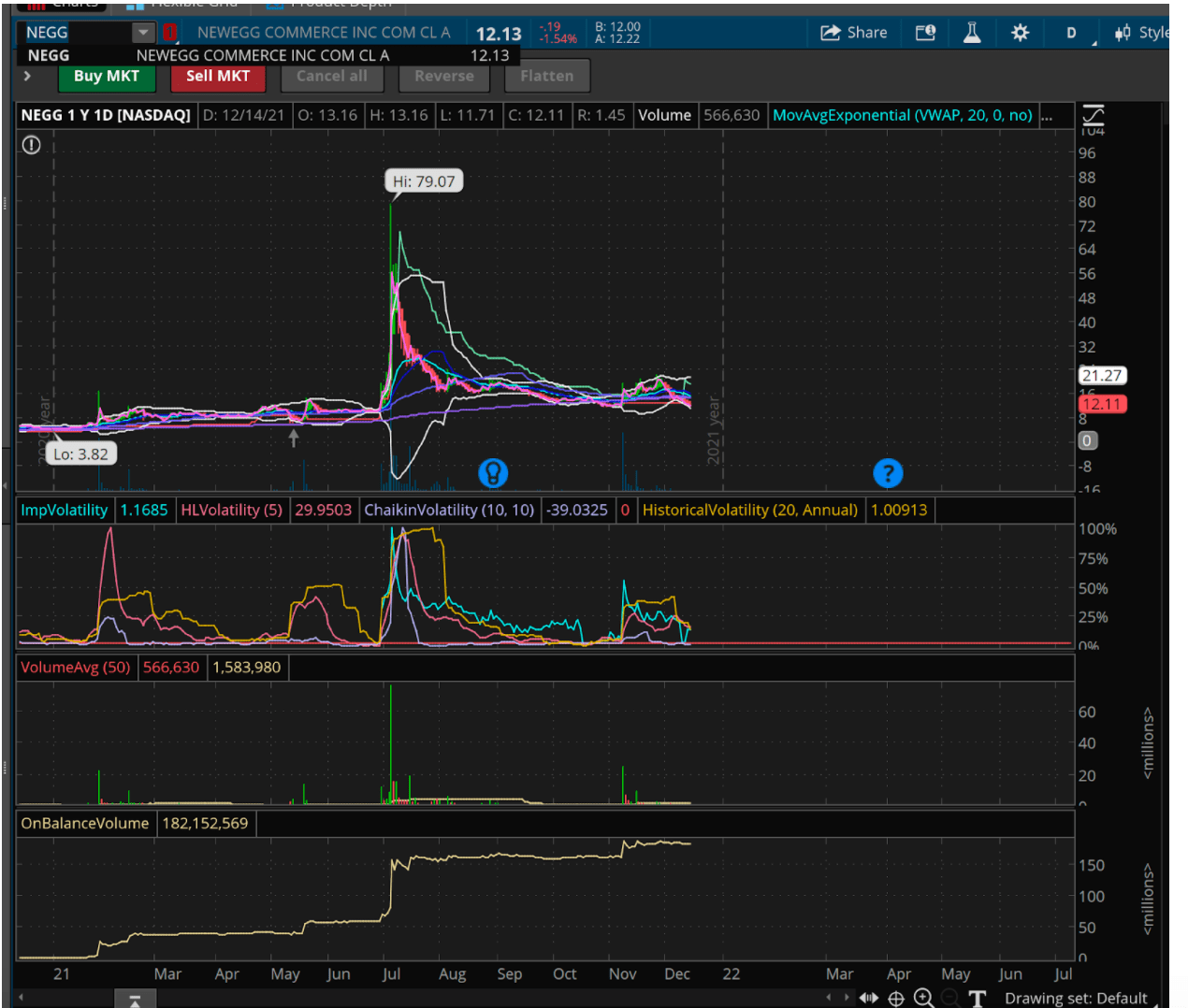1188x1008 pixels.
Task: Click the Cancel all button
Action: [331, 76]
